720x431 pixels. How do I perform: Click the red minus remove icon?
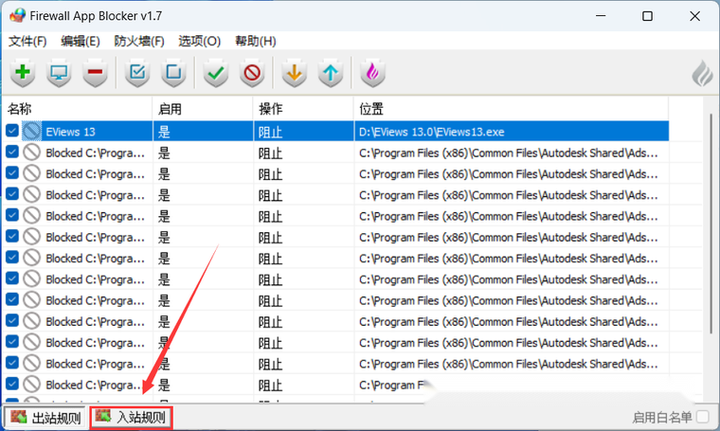click(x=95, y=73)
